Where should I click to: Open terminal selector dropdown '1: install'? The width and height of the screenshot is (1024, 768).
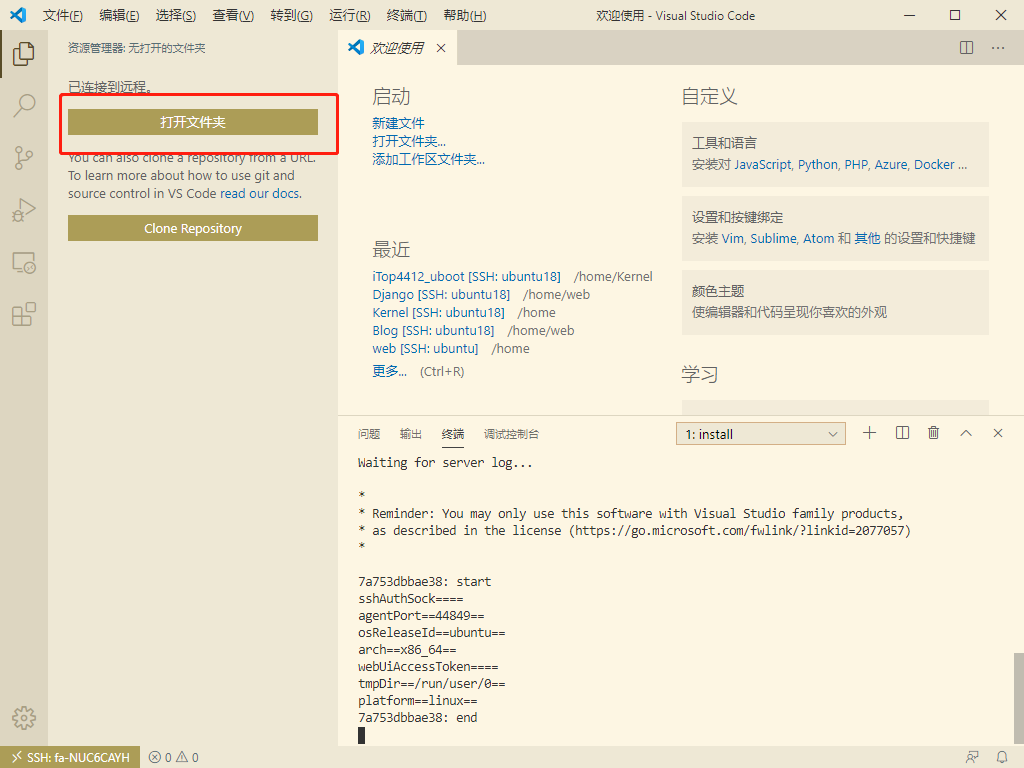click(761, 434)
